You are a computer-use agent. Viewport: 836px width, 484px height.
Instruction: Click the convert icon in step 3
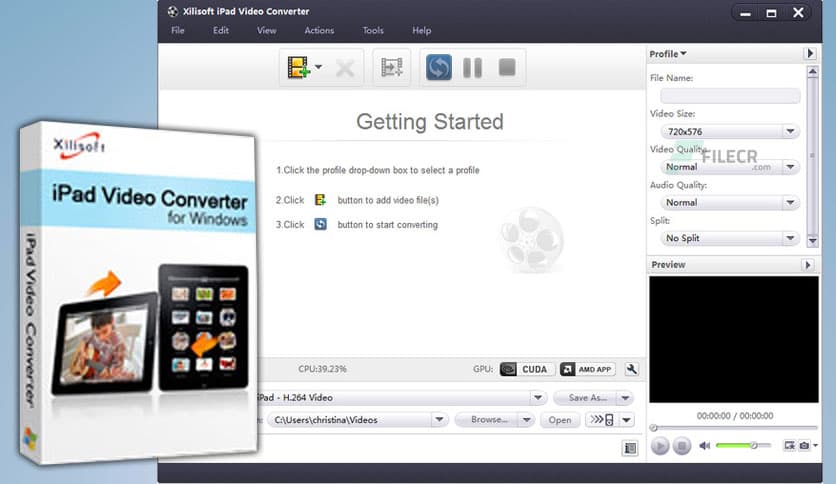320,224
